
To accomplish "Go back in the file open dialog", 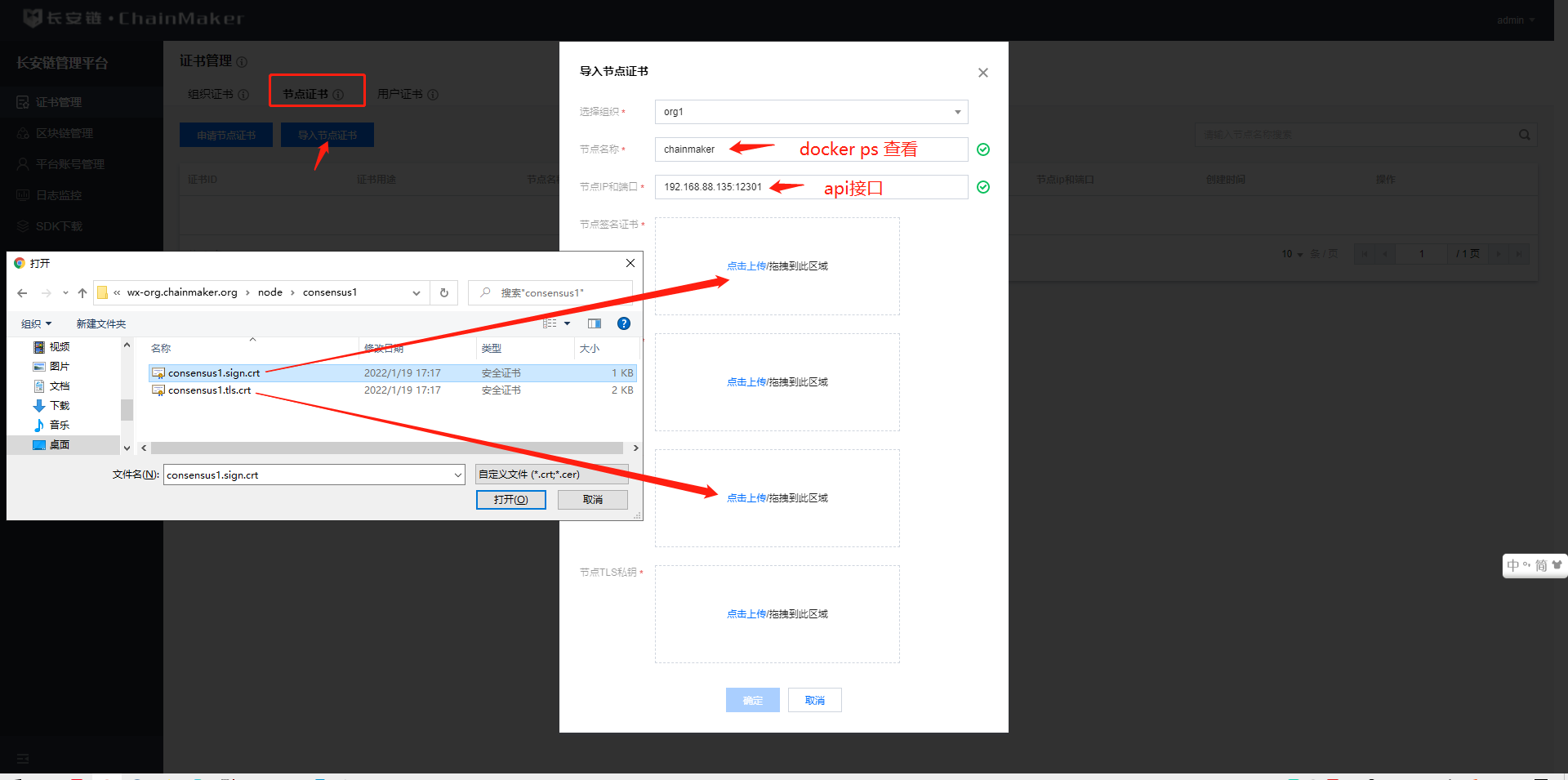I will tap(22, 292).
